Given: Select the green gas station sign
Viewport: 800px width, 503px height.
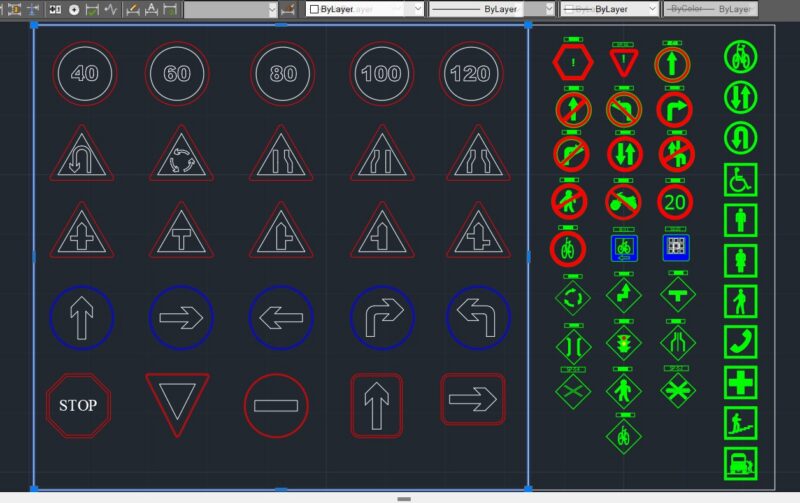Looking at the screenshot, I should click(x=740, y=464).
